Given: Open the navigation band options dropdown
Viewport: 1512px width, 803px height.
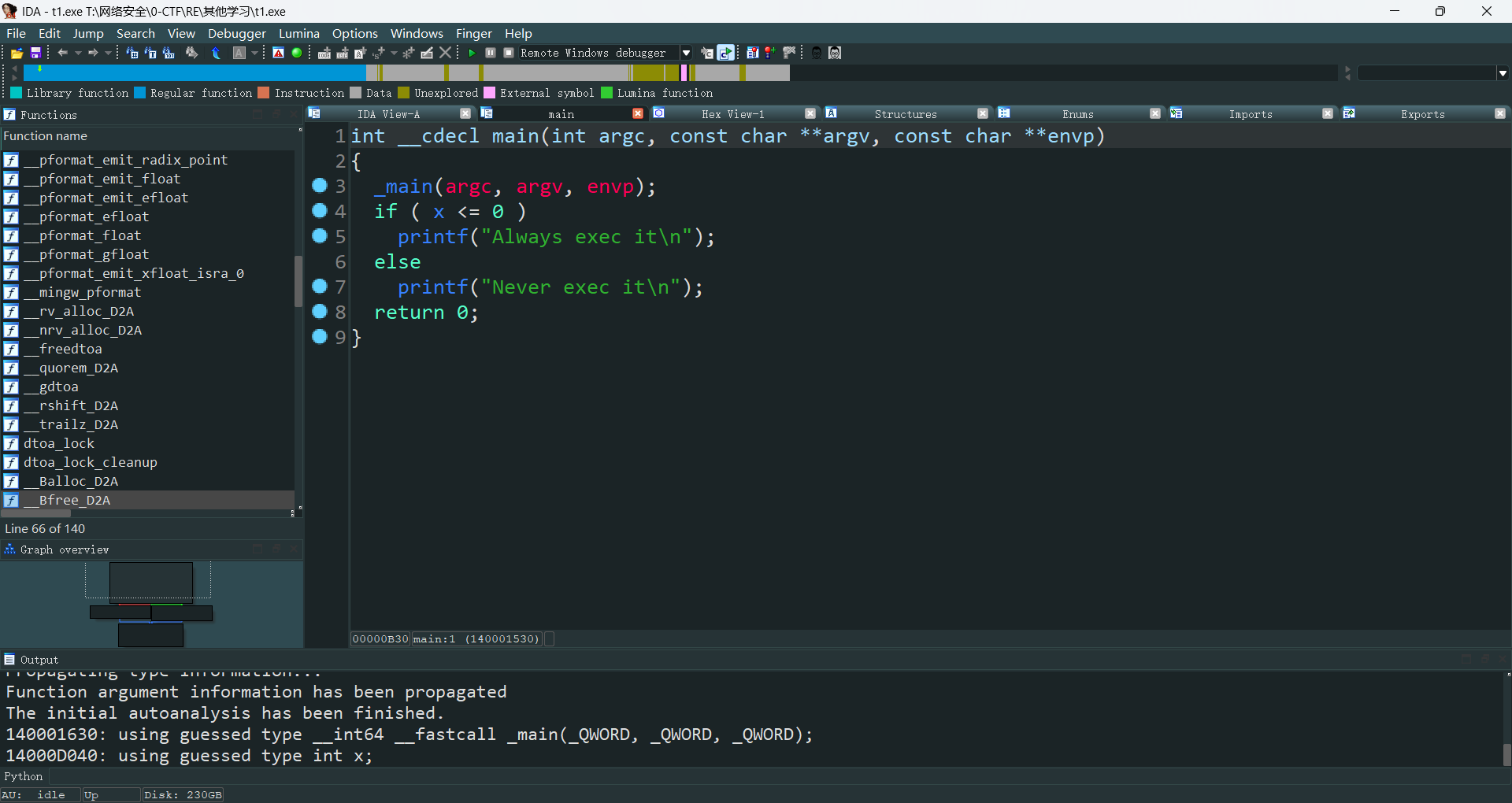Looking at the screenshot, I should 1503,73.
